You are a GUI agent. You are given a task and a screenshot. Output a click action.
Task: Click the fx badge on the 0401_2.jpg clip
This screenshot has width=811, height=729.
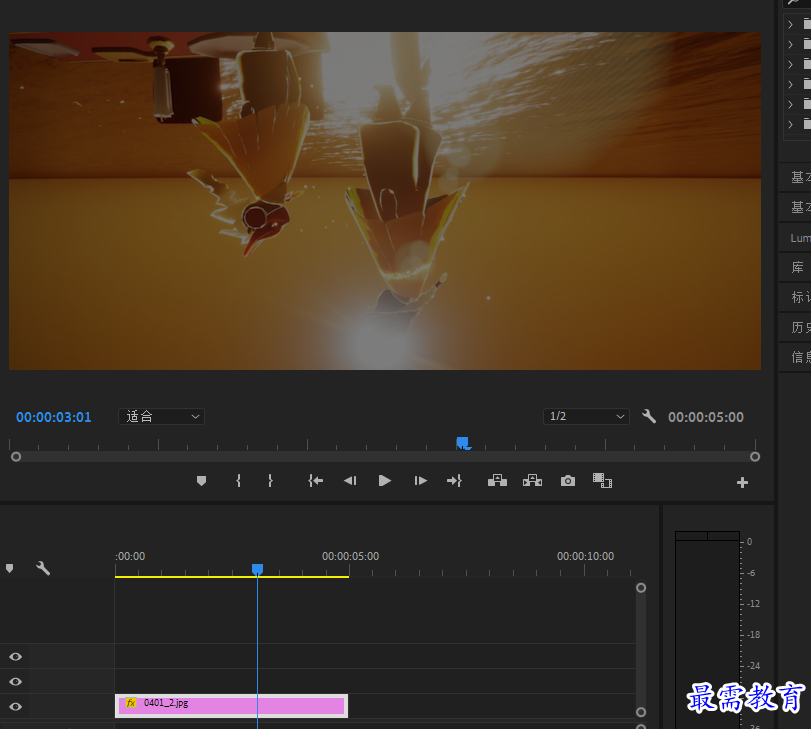(x=131, y=703)
